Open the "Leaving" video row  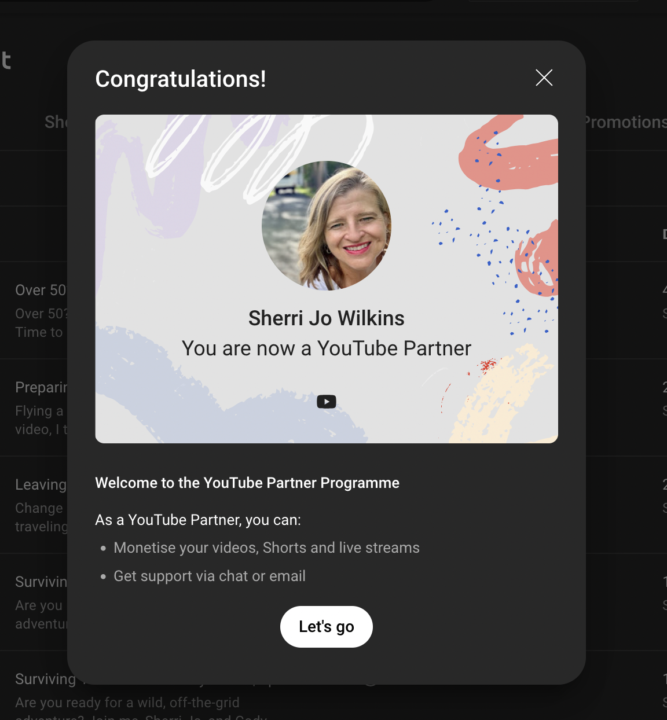(40, 485)
